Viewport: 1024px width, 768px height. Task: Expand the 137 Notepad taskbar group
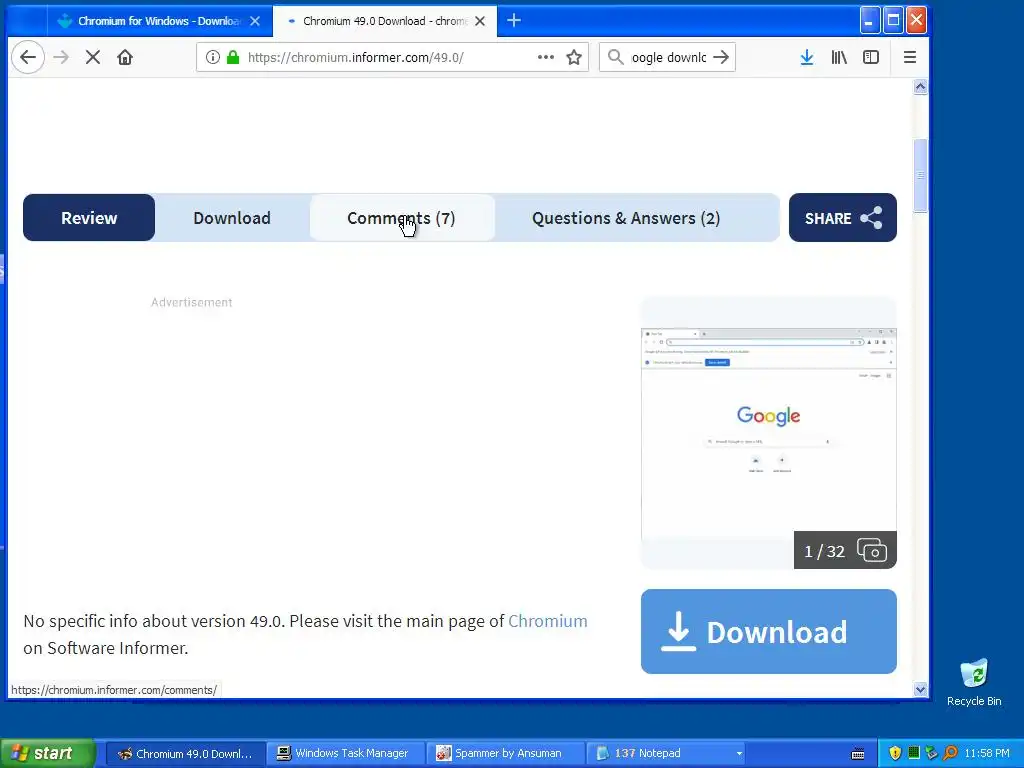click(x=667, y=753)
